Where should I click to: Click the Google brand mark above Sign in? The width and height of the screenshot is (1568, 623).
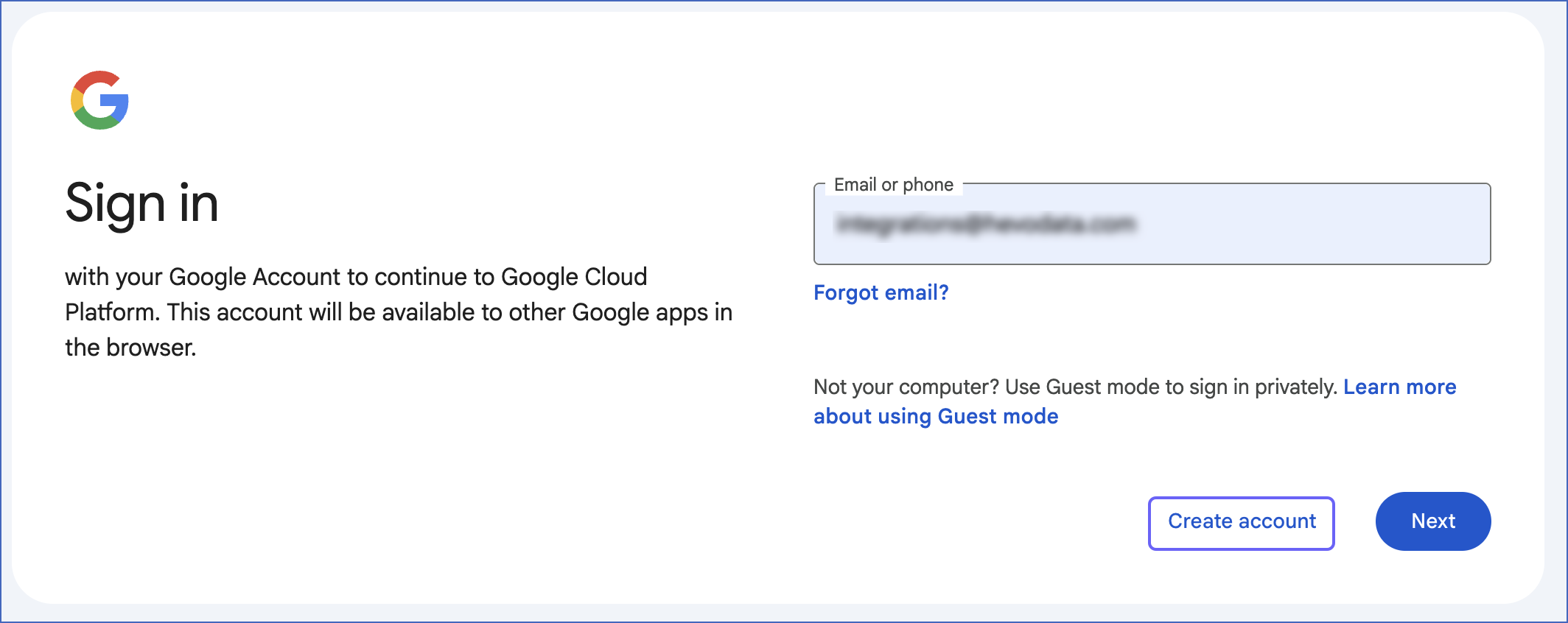click(98, 100)
